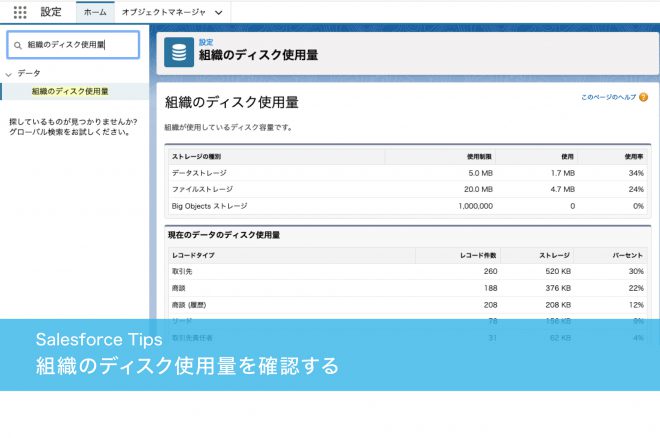Screen dimensions: 660x438
Task: Click the 現在のデータのディスク使用量 section heading
Action: [224, 235]
